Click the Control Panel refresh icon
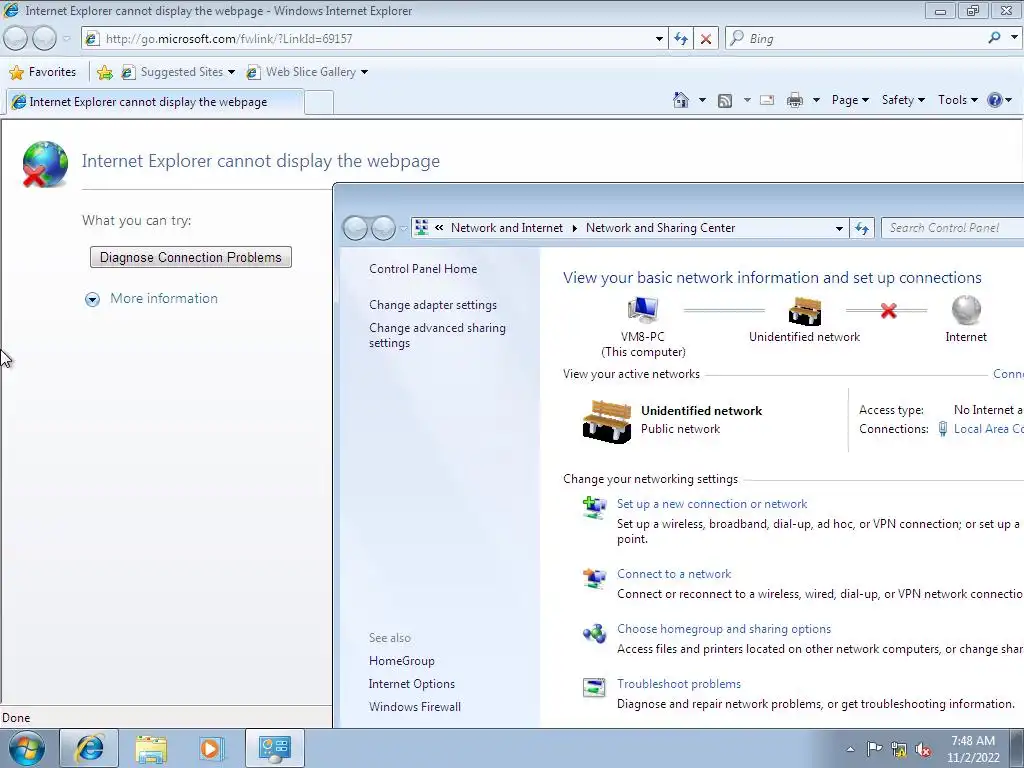1024x768 pixels. 862,228
